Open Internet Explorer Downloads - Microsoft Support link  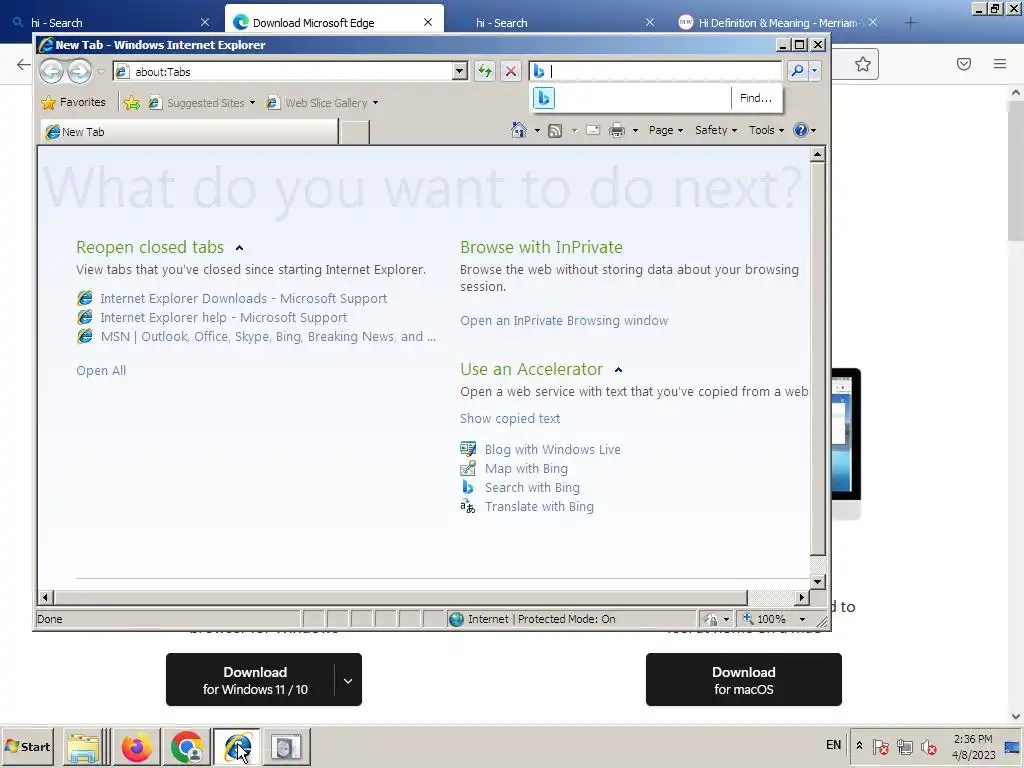pyautogui.click(x=244, y=298)
